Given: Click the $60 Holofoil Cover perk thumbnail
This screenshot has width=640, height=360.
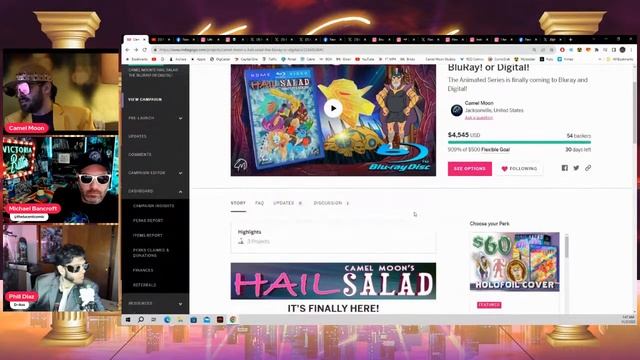Looking at the screenshot, I should pos(514,261).
